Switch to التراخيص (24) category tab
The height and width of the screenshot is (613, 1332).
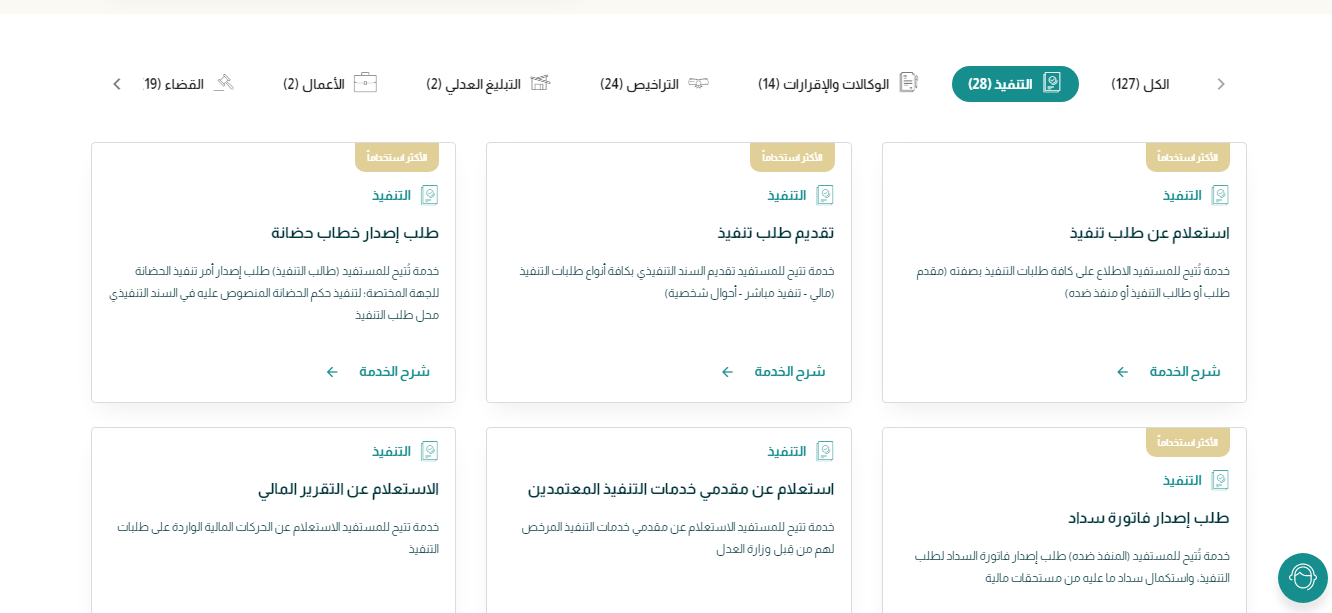[640, 84]
